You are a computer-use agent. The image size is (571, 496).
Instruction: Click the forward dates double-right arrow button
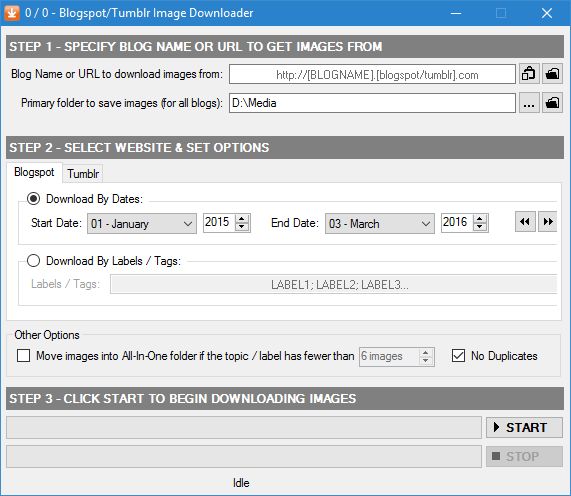(548, 221)
